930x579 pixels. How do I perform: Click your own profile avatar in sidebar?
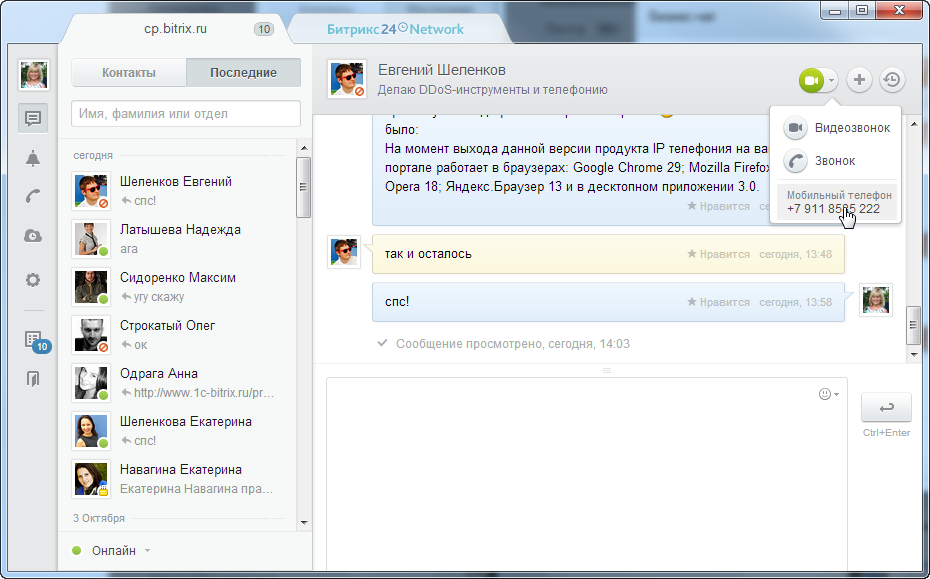pos(34,75)
